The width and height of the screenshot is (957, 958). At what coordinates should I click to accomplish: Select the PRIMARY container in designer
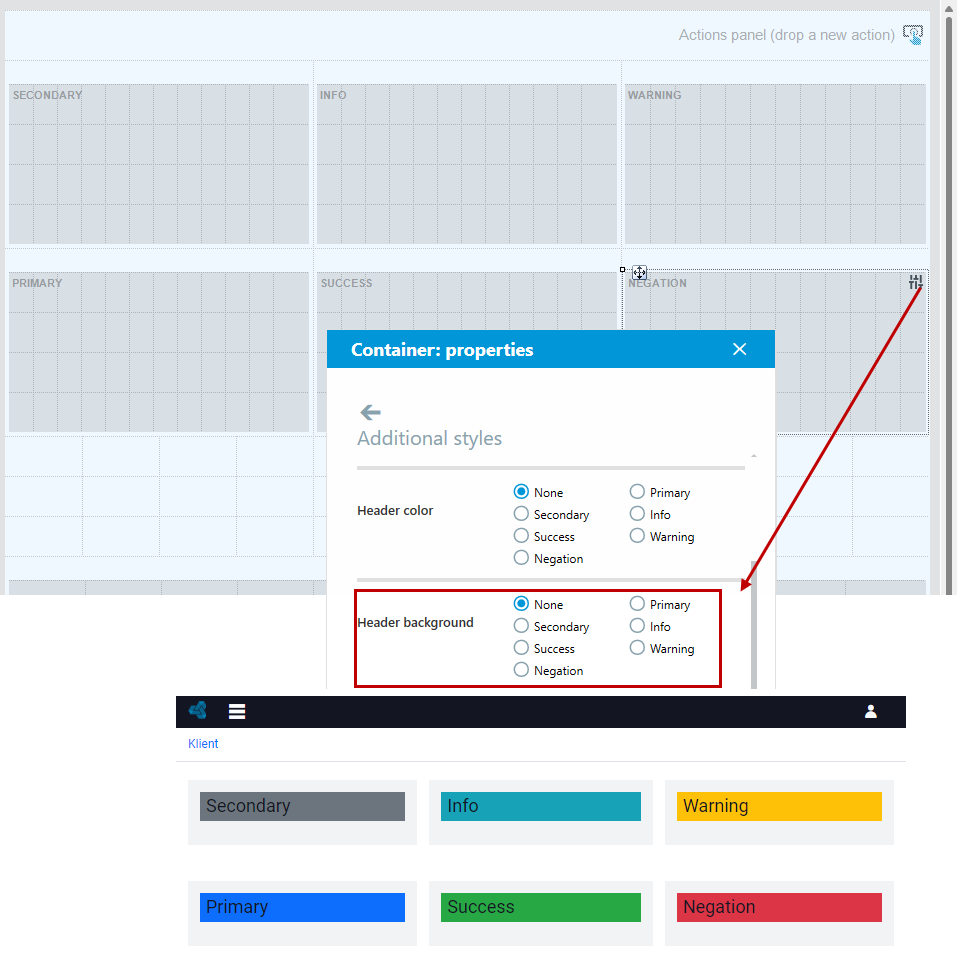point(159,352)
